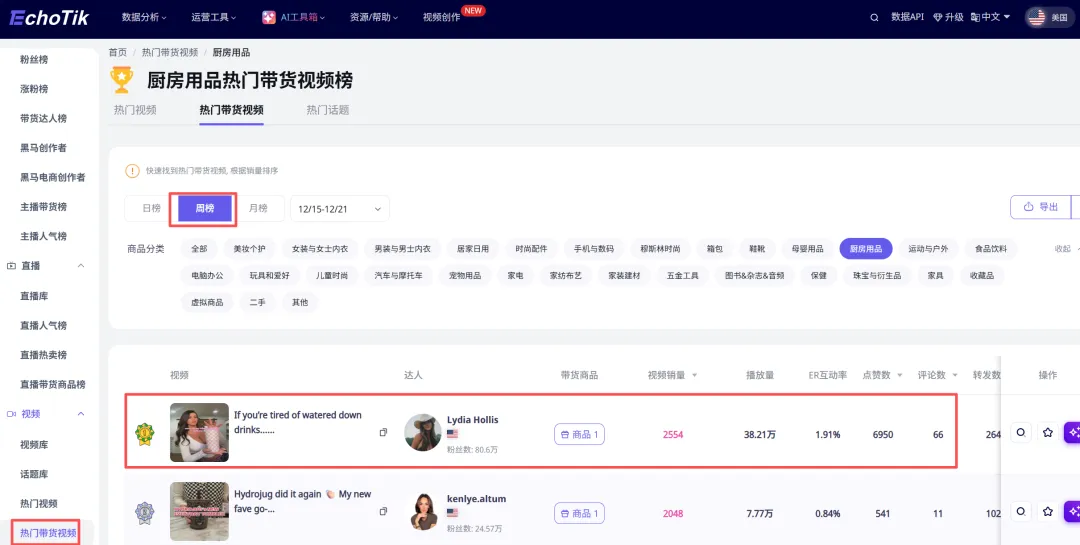
Task: Favorite the Lydia Hollis video with star
Action: pyautogui.click(x=1048, y=432)
